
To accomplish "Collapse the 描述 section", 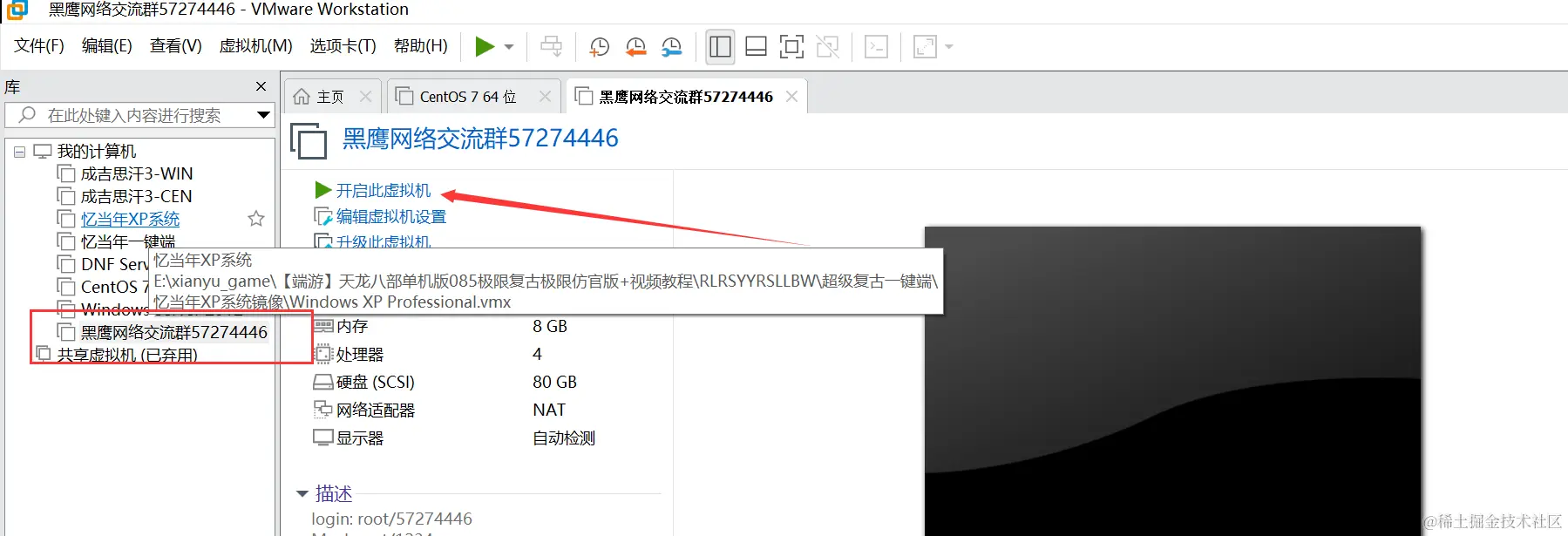I will (x=302, y=494).
